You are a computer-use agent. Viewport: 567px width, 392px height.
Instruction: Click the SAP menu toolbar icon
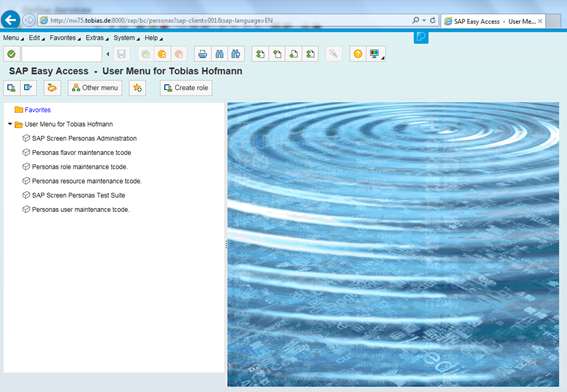28,88
